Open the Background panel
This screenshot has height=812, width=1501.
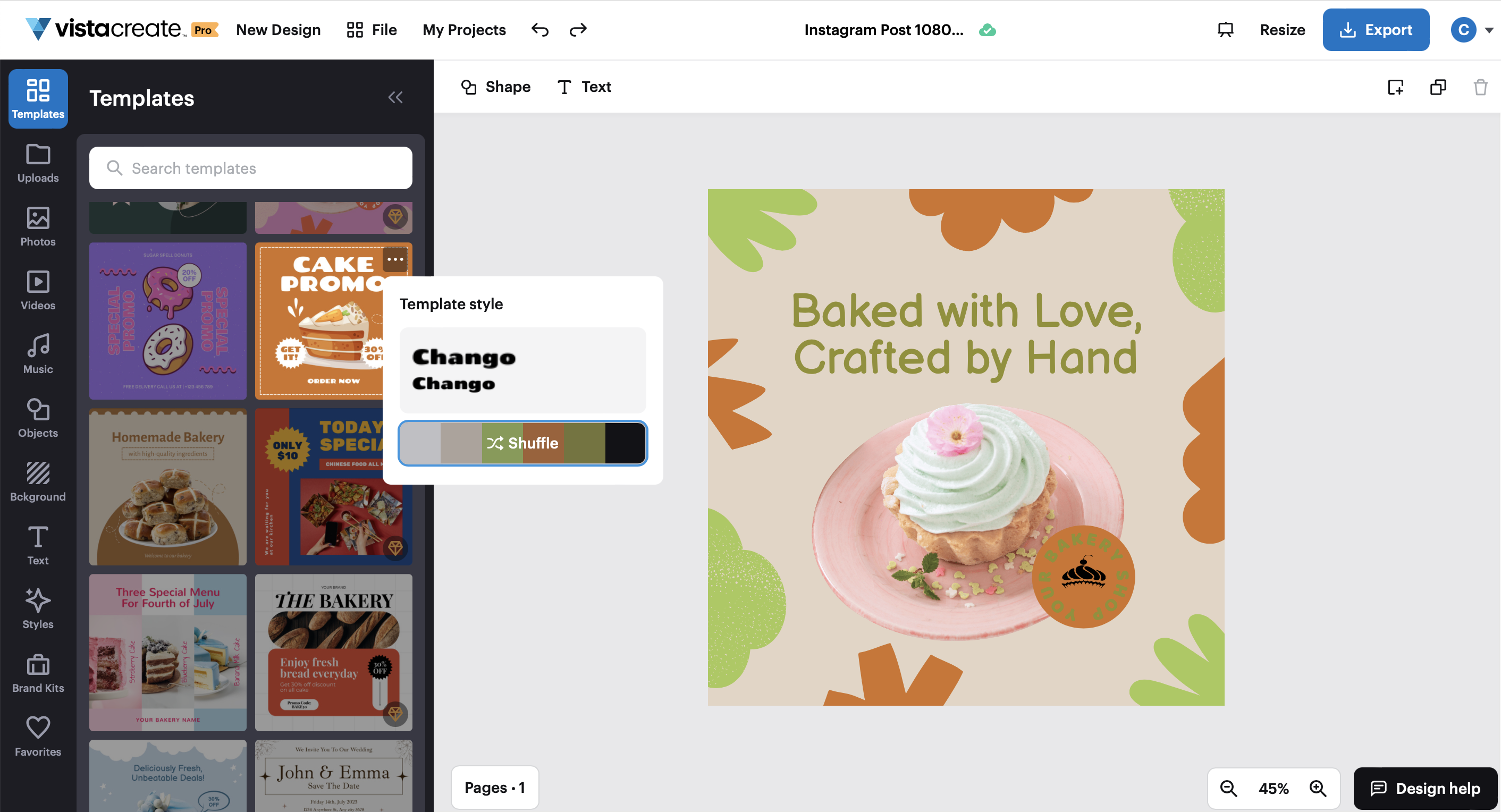pos(37,481)
